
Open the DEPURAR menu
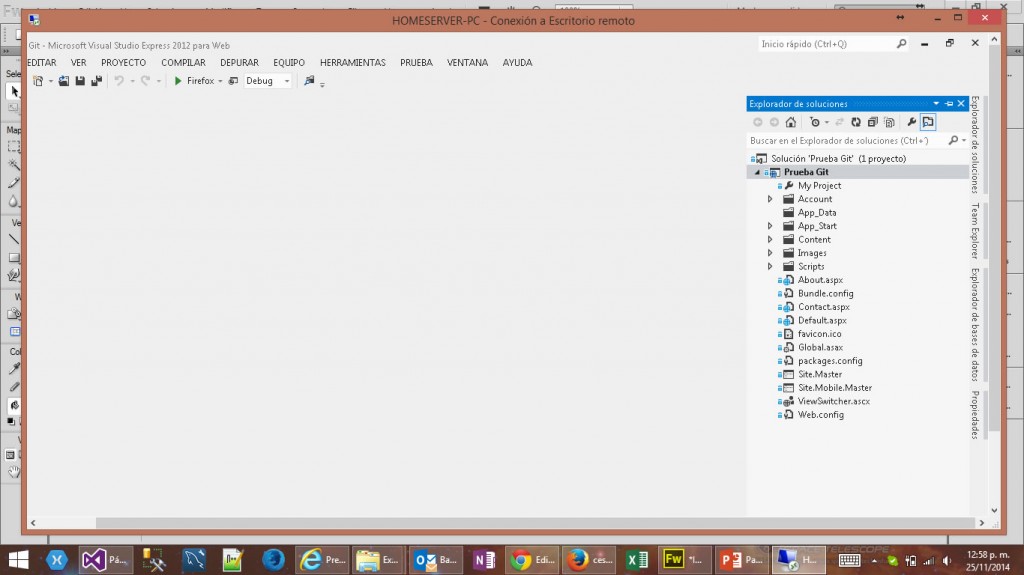(x=239, y=63)
